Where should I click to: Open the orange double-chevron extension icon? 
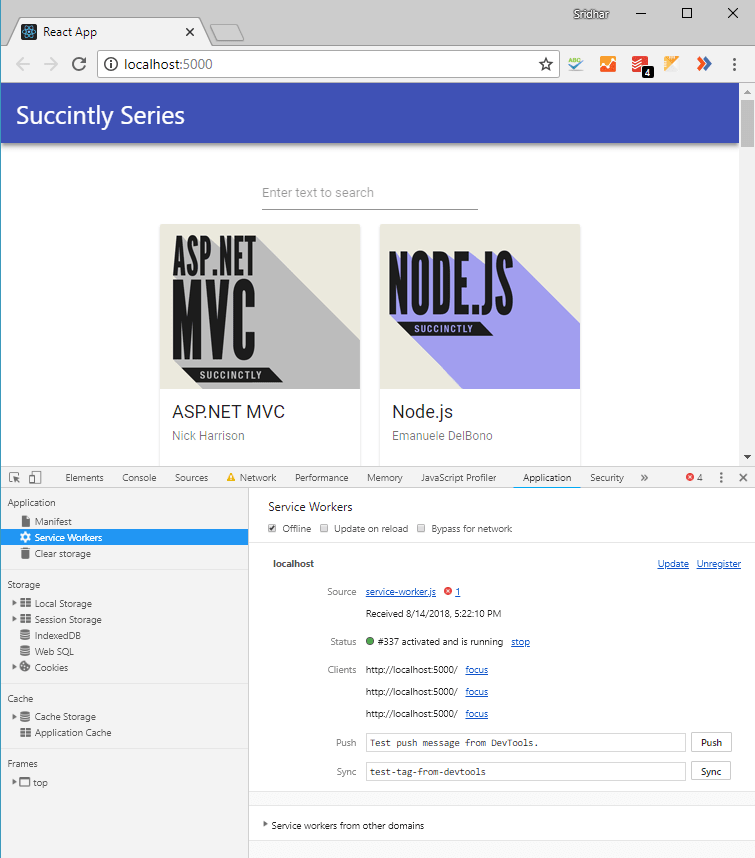click(x=704, y=64)
